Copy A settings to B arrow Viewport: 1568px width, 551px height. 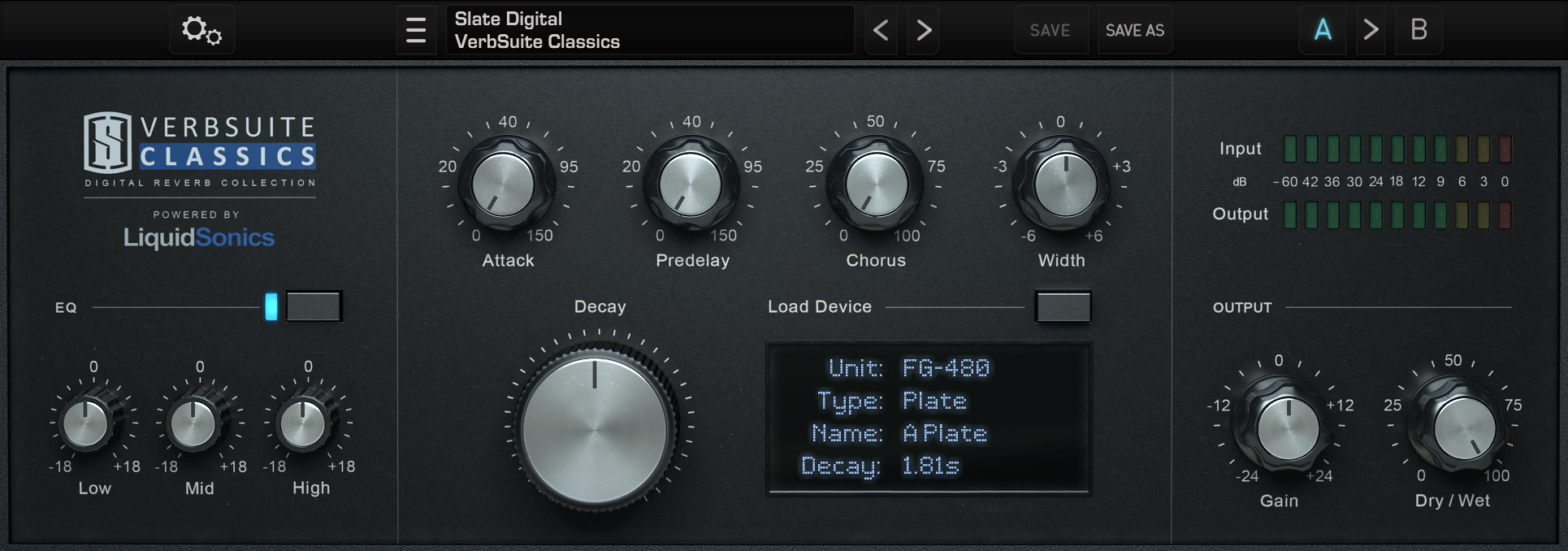[x=1371, y=30]
